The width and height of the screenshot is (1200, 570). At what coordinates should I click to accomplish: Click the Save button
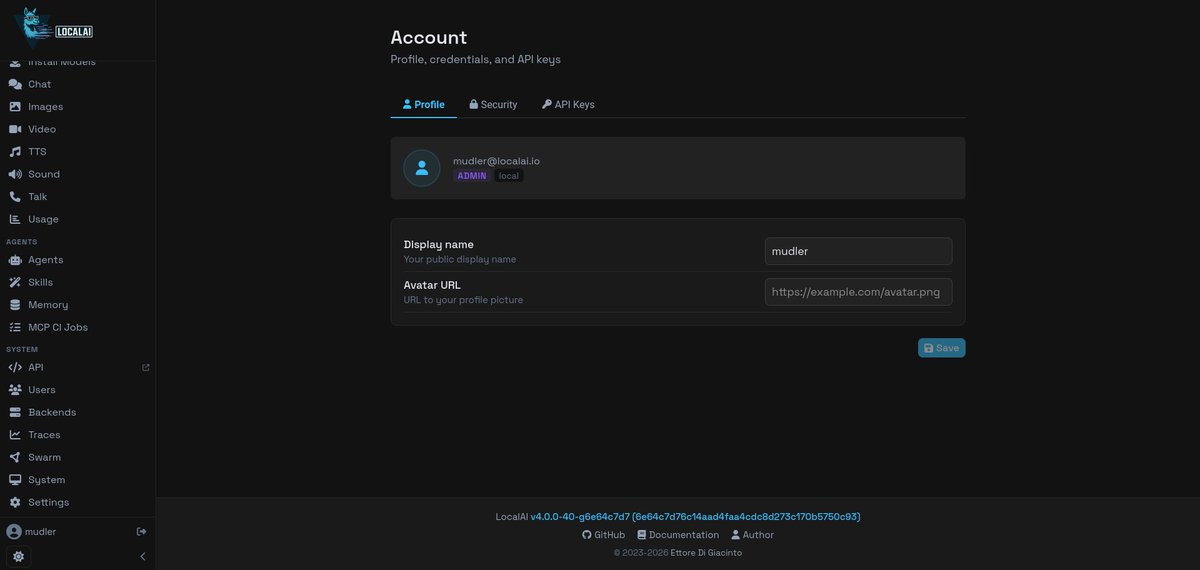942,348
